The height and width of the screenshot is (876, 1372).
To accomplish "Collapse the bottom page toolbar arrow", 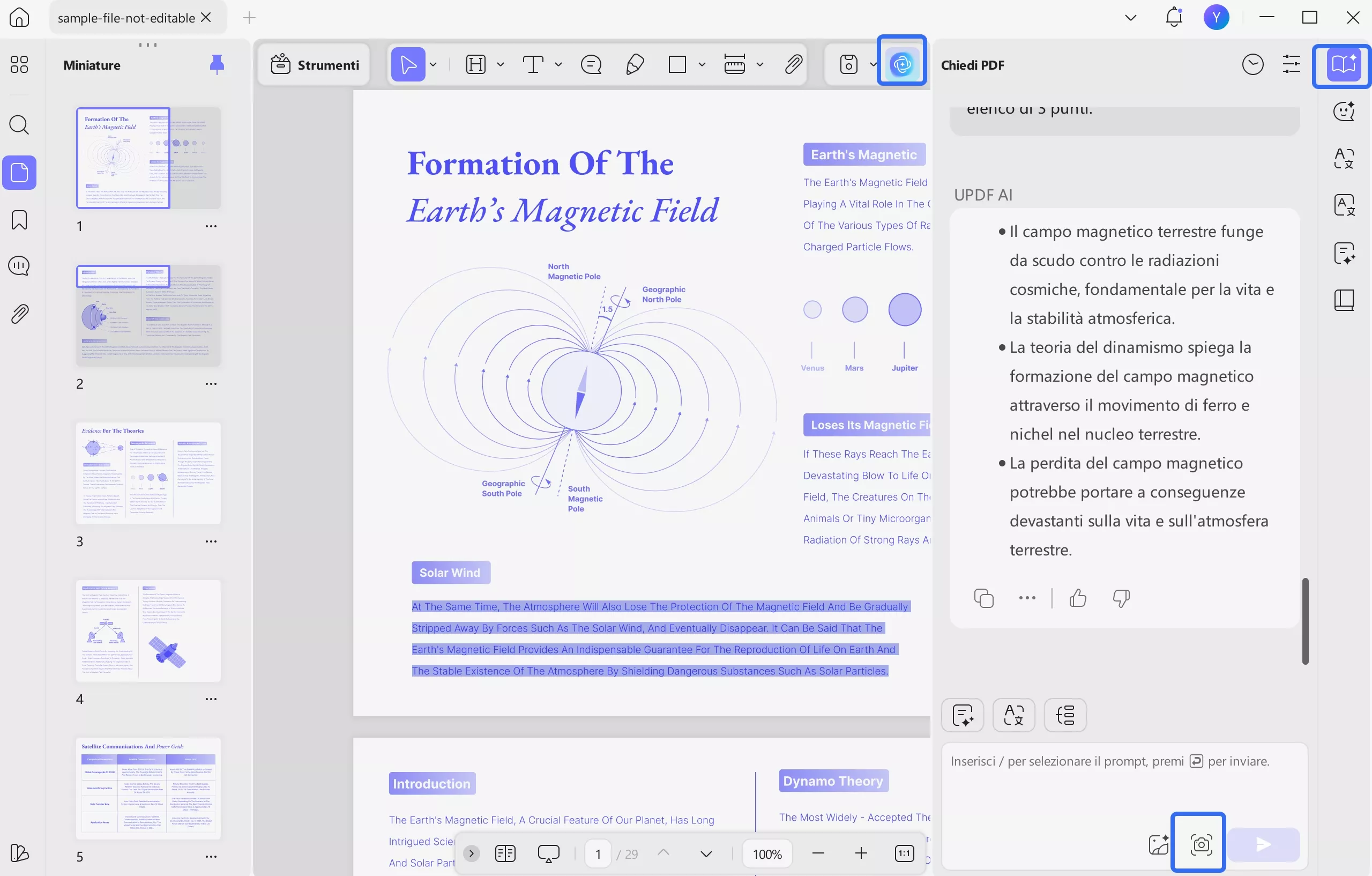I will click(471, 853).
